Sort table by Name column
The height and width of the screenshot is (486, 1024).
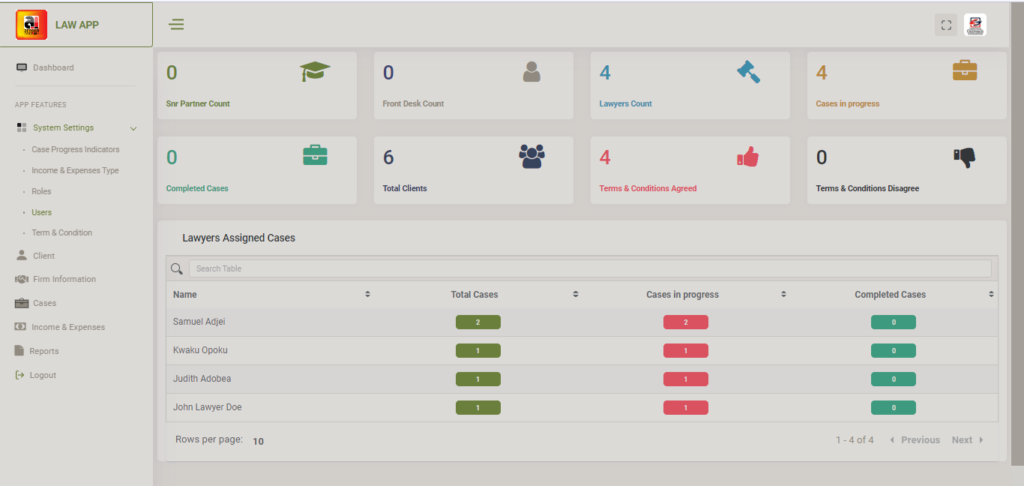[x=367, y=295]
